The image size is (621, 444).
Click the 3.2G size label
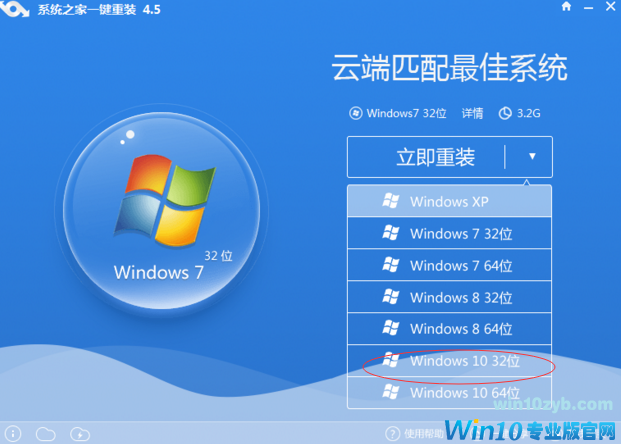528,114
